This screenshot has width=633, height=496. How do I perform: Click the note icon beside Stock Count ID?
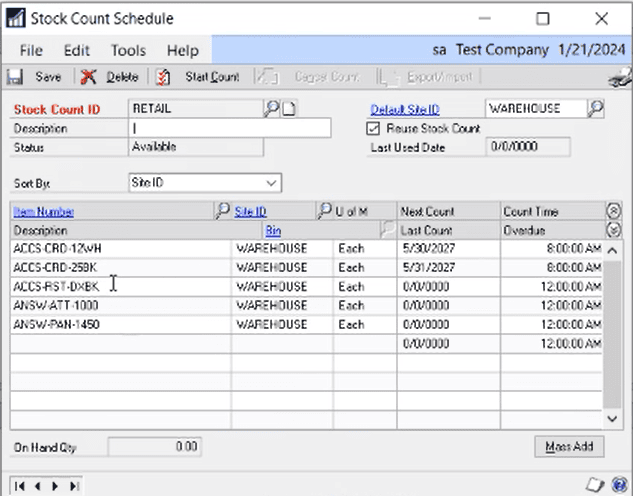[x=289, y=109]
